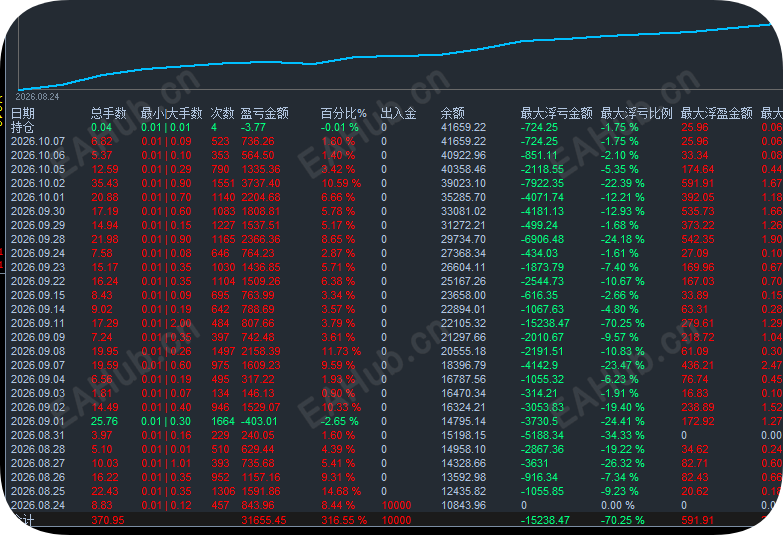Select the 2026.09.01 date row
This screenshot has height=535, width=783.
[x=38, y=421]
